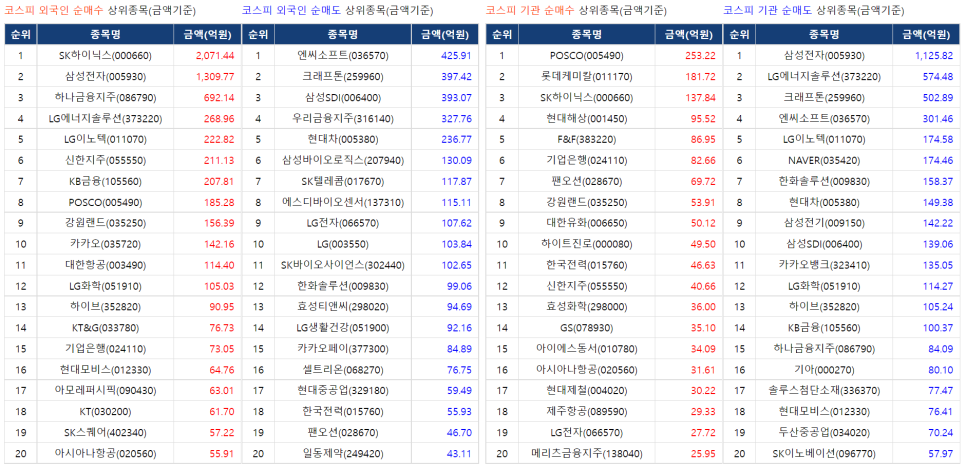Image resolution: width=966 pixels, height=467 pixels.
Task: Select SK바이오사이언스(302440) stock name
Action: 343,265
